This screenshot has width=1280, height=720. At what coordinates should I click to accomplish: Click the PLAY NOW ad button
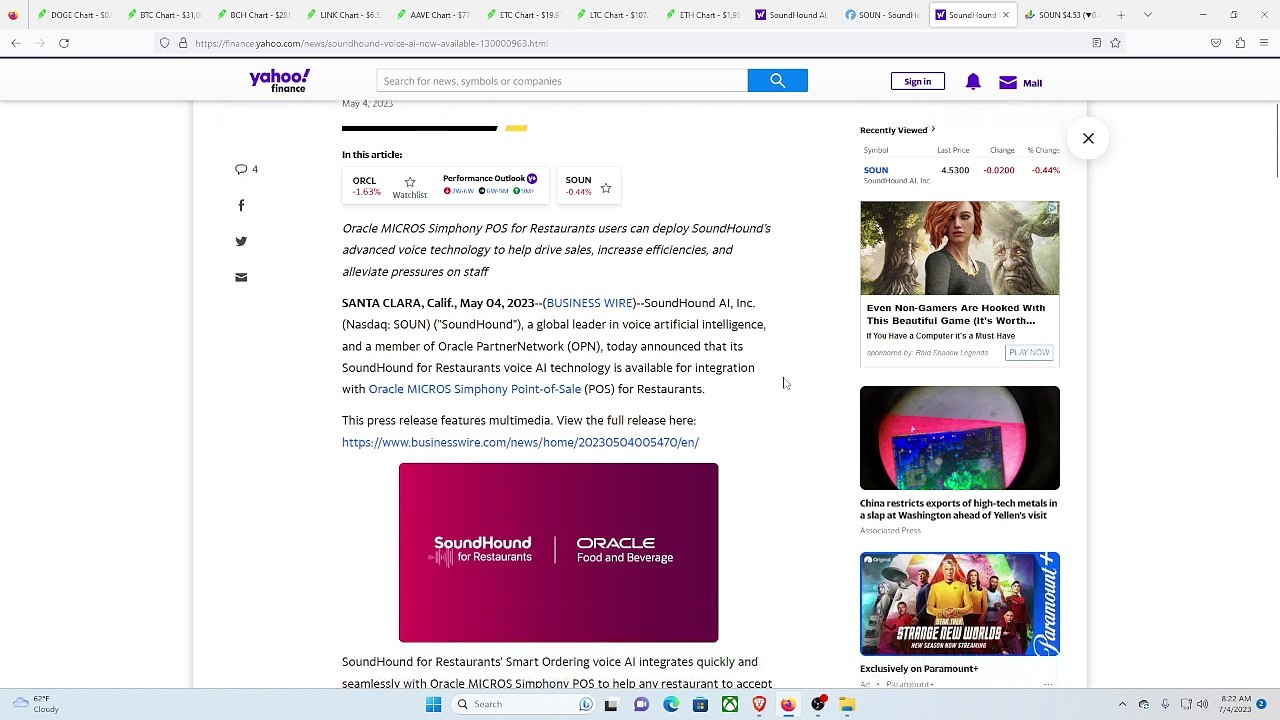pyautogui.click(x=1029, y=352)
